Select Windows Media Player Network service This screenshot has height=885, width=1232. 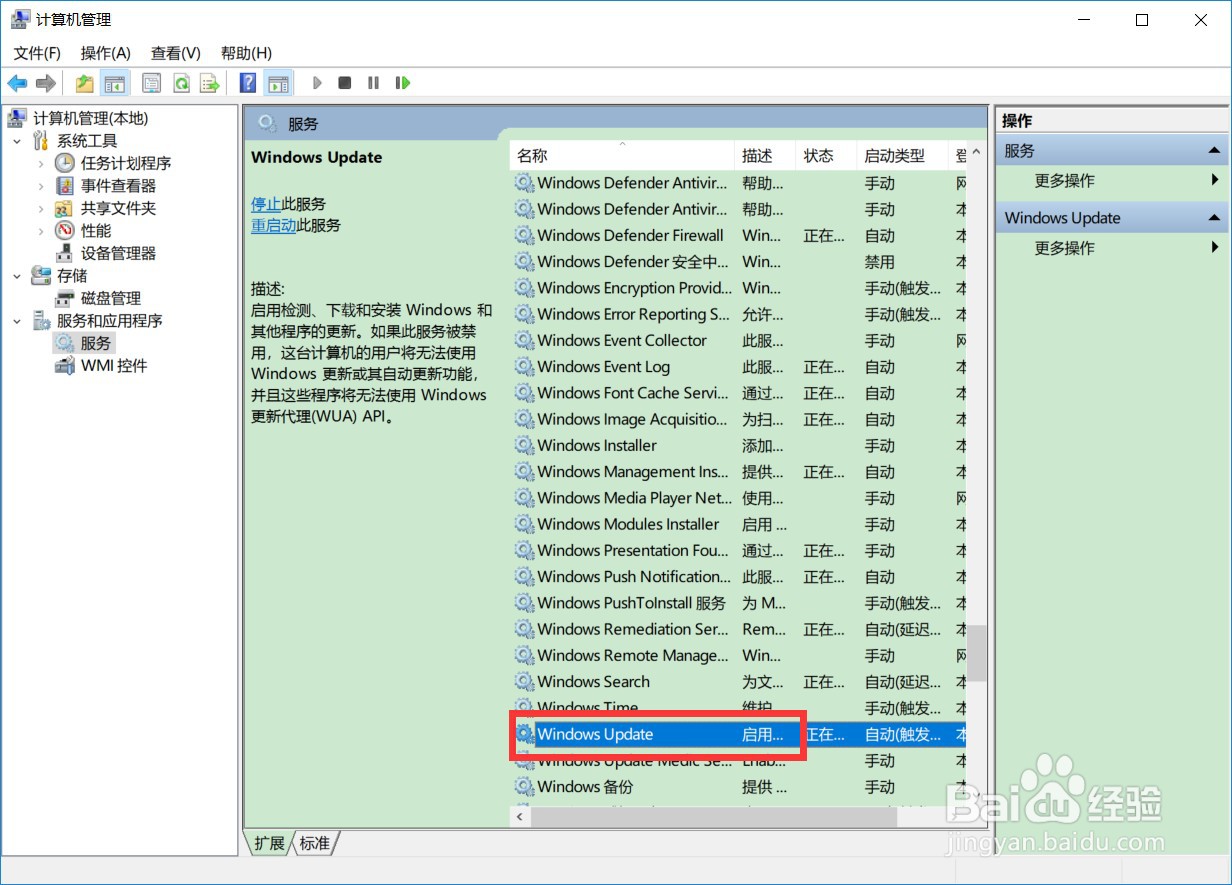coord(738,498)
